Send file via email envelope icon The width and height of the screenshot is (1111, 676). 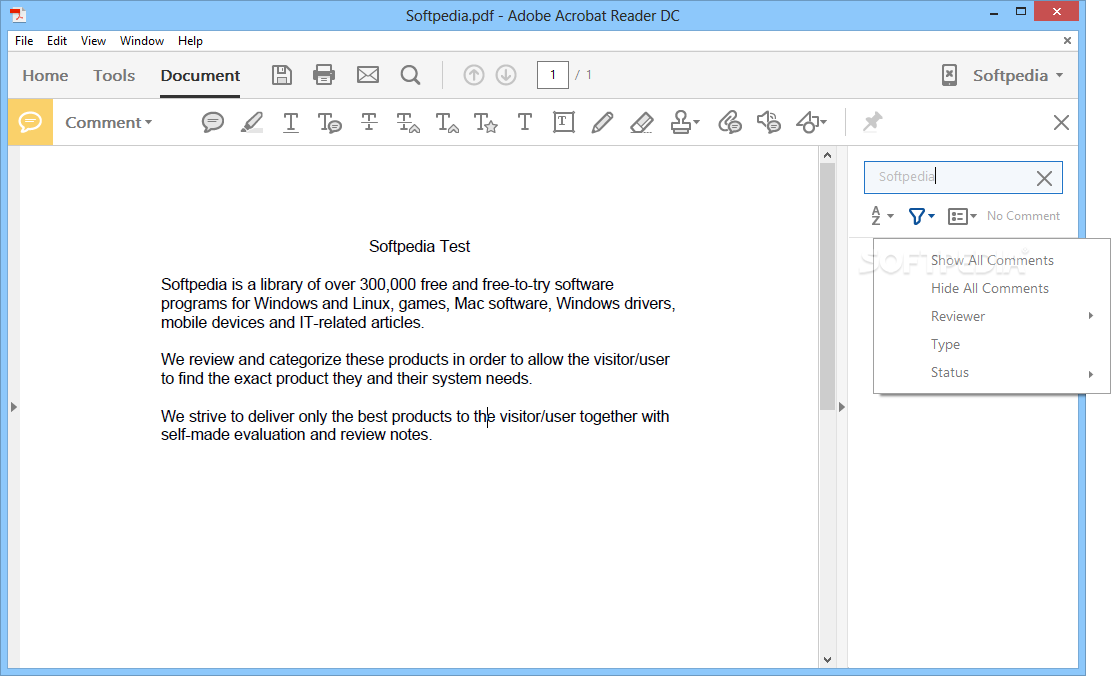pyautogui.click(x=368, y=74)
